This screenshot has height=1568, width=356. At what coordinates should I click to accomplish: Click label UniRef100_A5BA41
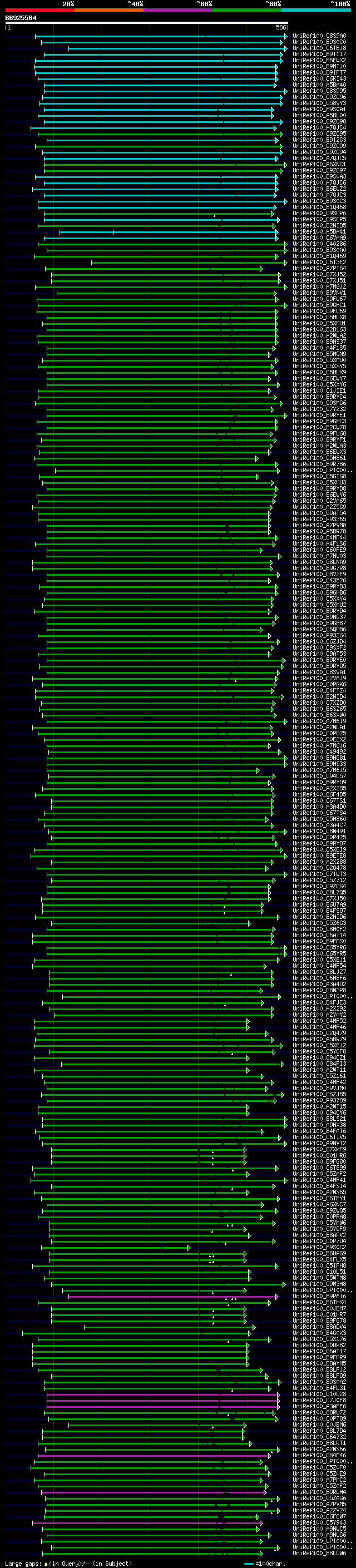[x=319, y=231]
